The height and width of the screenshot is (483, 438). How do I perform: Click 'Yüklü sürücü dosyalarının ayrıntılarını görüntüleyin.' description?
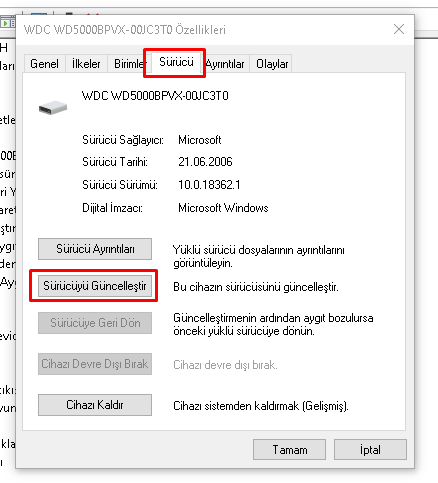tap(259, 256)
